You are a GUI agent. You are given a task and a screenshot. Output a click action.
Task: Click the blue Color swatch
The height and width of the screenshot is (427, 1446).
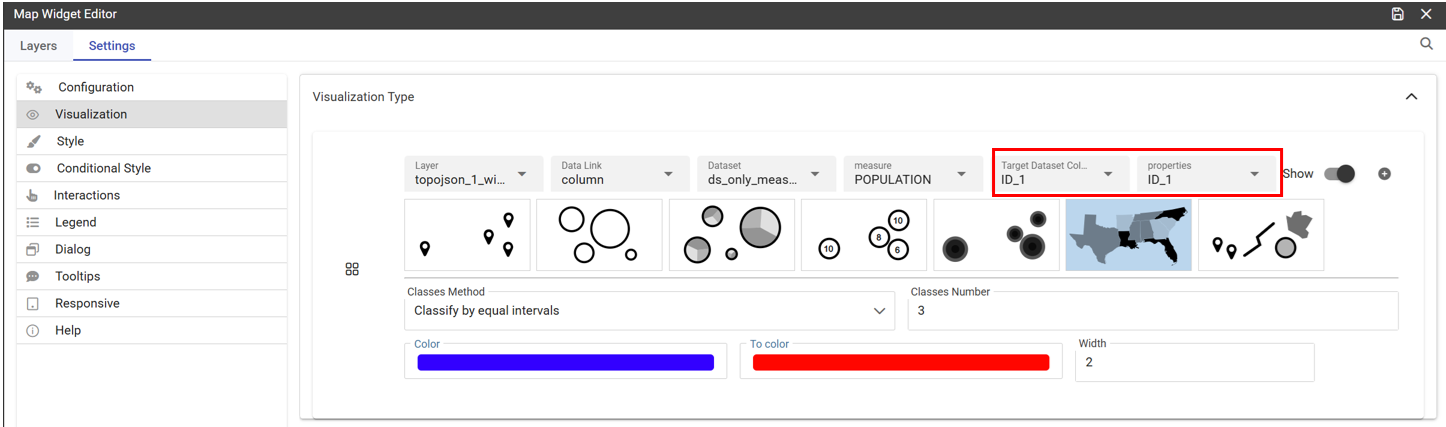coord(565,362)
